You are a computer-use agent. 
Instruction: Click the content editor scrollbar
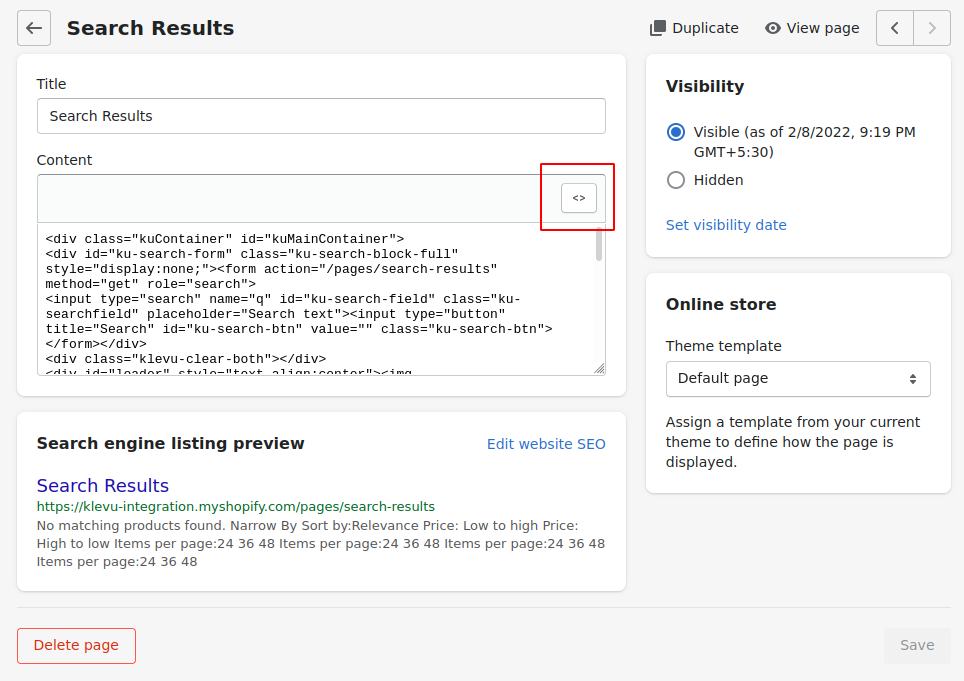(x=599, y=245)
